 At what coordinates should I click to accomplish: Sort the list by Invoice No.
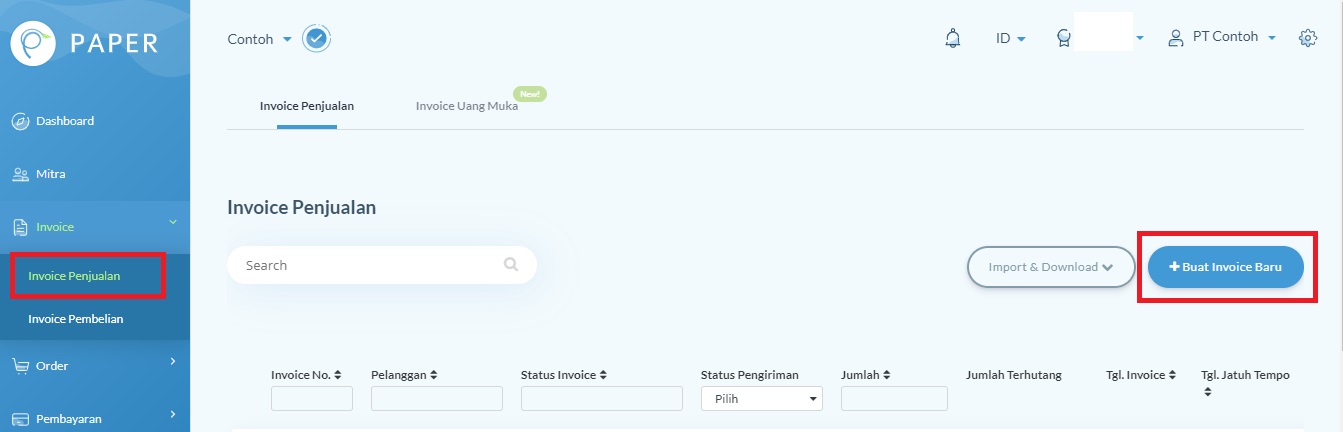(x=306, y=375)
